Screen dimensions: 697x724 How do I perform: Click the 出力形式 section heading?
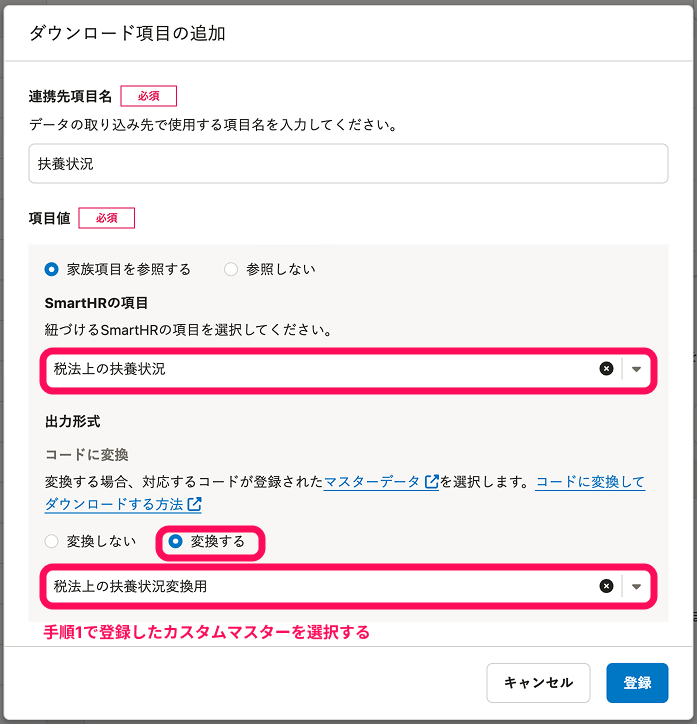[x=73, y=422]
